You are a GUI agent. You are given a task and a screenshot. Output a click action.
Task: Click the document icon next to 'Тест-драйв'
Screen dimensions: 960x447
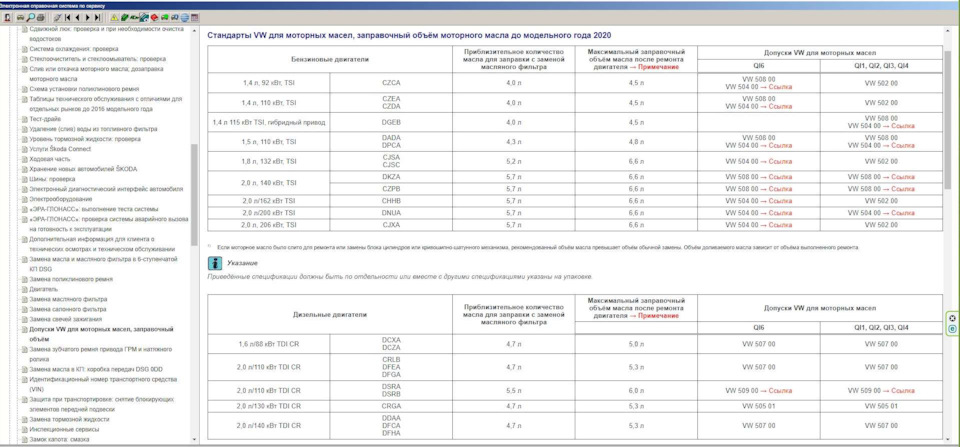(x=24, y=119)
